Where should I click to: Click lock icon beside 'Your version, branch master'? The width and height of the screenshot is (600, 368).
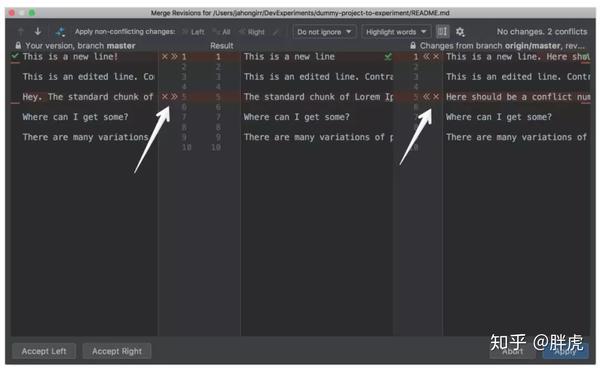point(18,46)
